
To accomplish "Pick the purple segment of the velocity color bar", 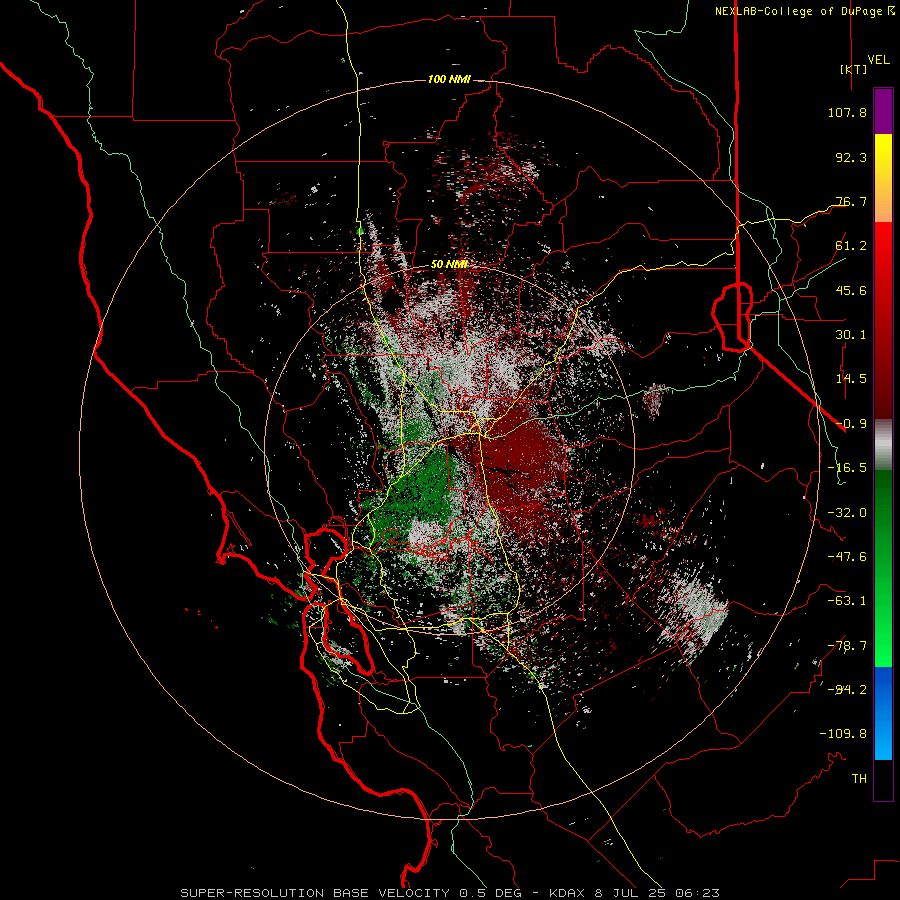I will [x=883, y=111].
